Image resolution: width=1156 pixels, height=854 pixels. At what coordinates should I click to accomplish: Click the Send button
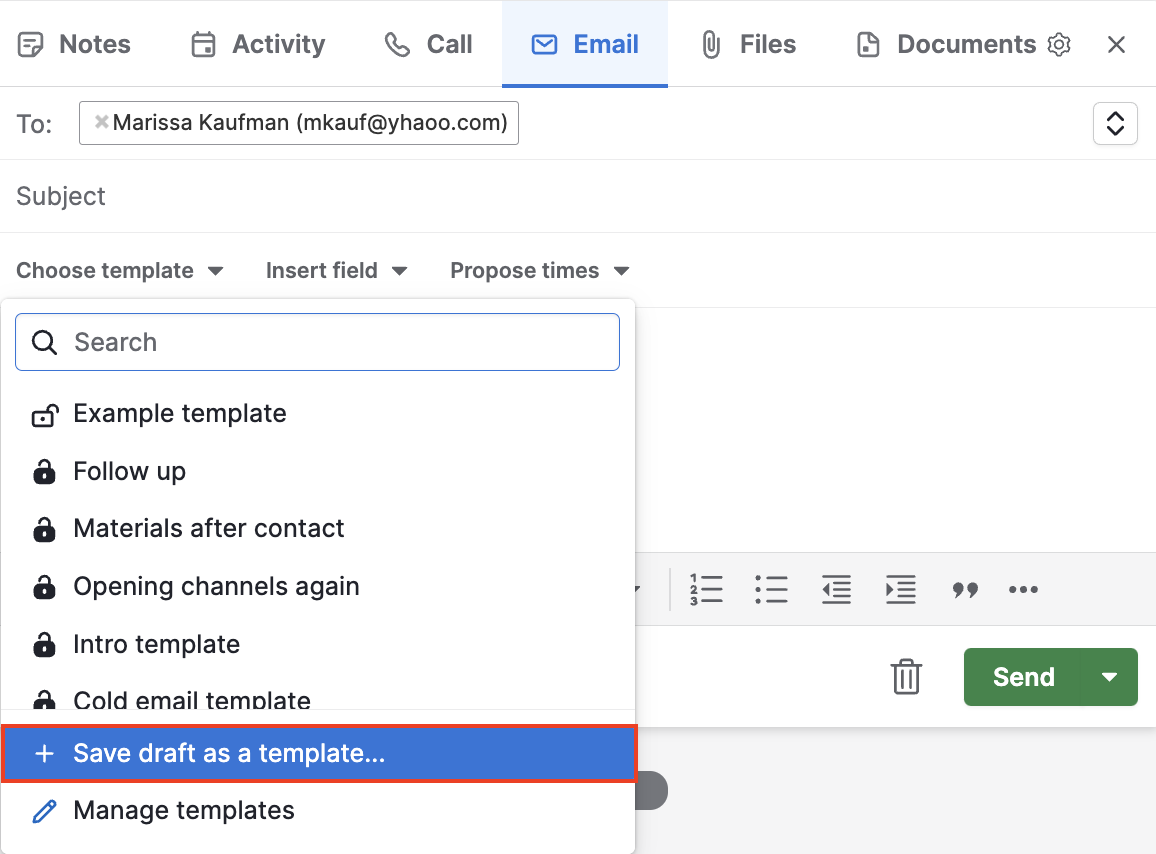1023,677
